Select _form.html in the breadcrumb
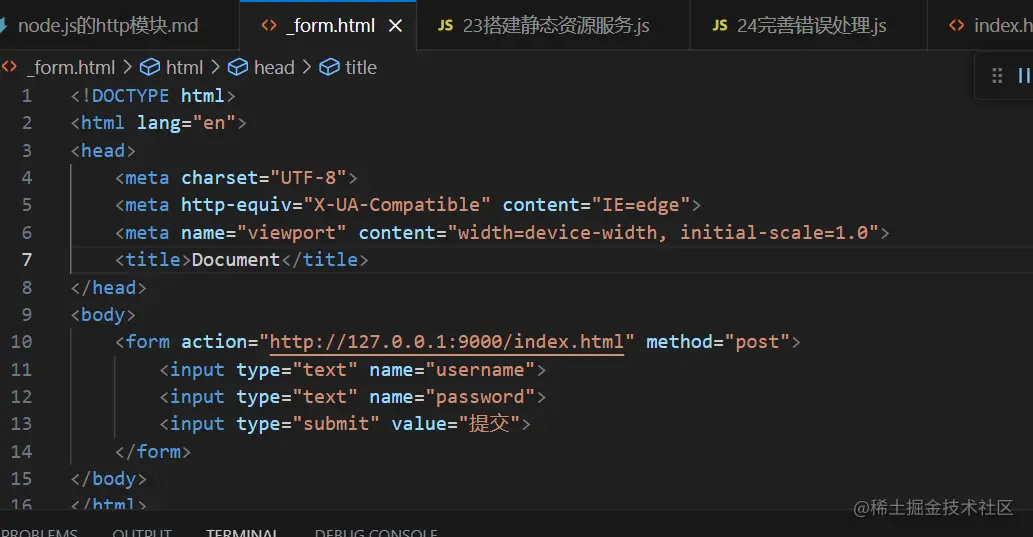Image resolution: width=1033 pixels, height=537 pixels. coord(71,67)
